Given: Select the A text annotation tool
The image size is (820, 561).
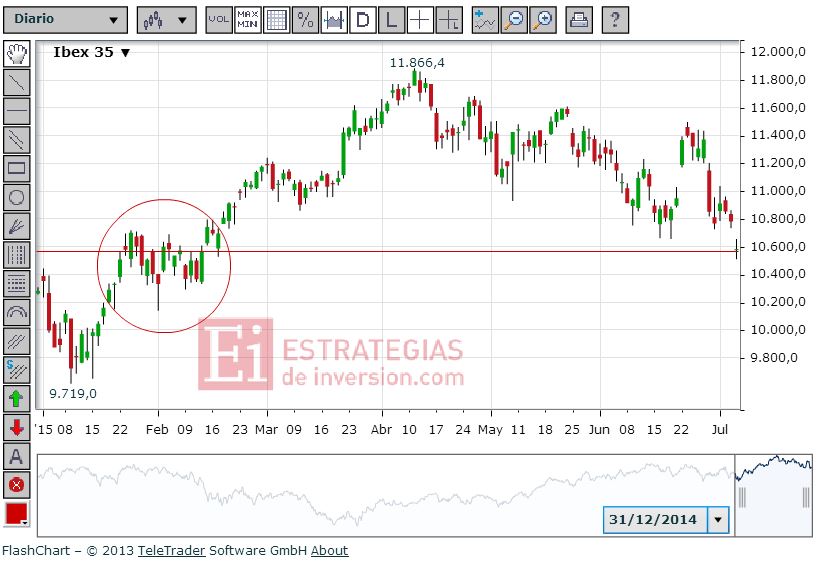Looking at the screenshot, I should pos(17,456).
